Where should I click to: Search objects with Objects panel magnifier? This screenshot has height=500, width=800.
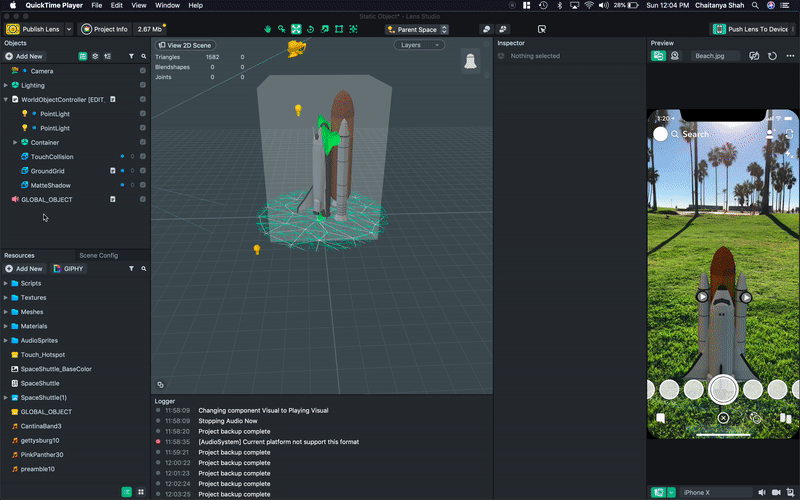click(144, 56)
